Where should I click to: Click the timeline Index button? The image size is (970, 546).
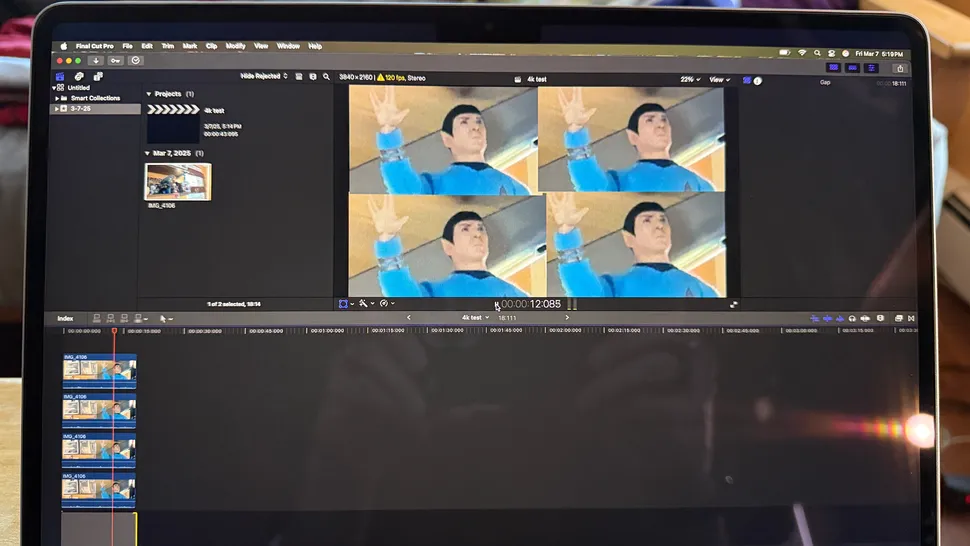click(65, 318)
